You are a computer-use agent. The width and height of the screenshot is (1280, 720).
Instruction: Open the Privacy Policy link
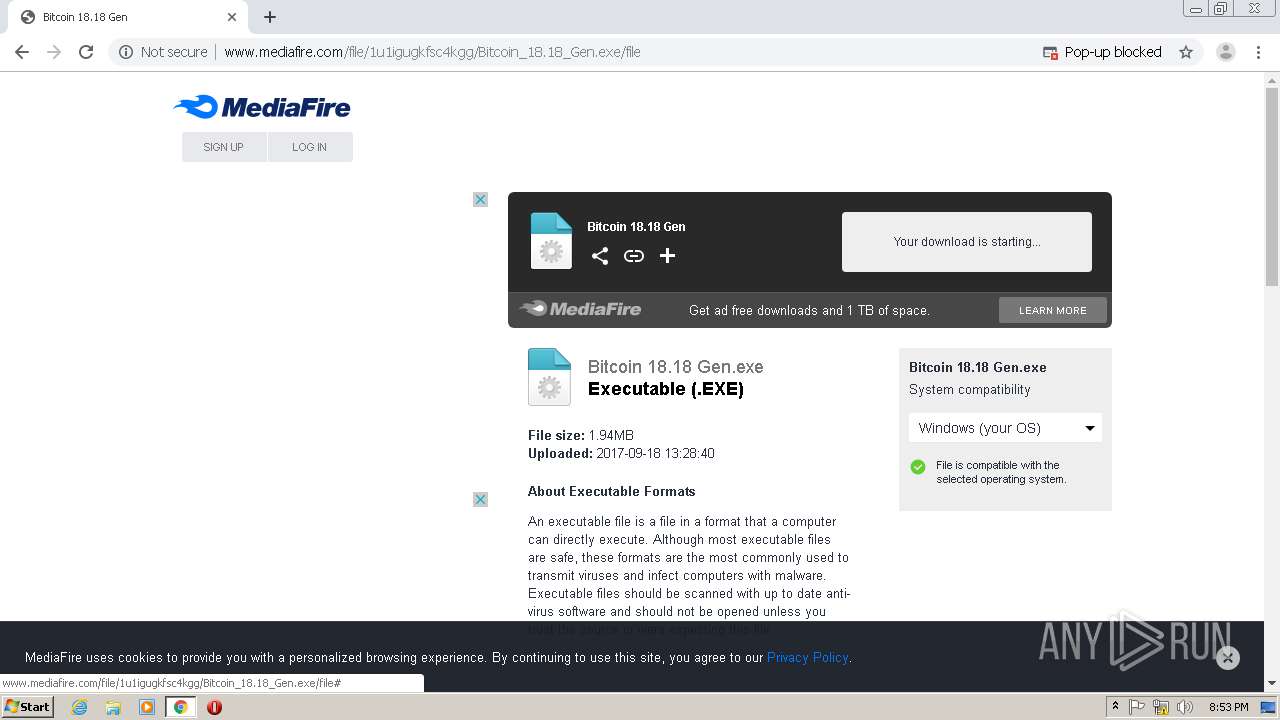pos(808,658)
